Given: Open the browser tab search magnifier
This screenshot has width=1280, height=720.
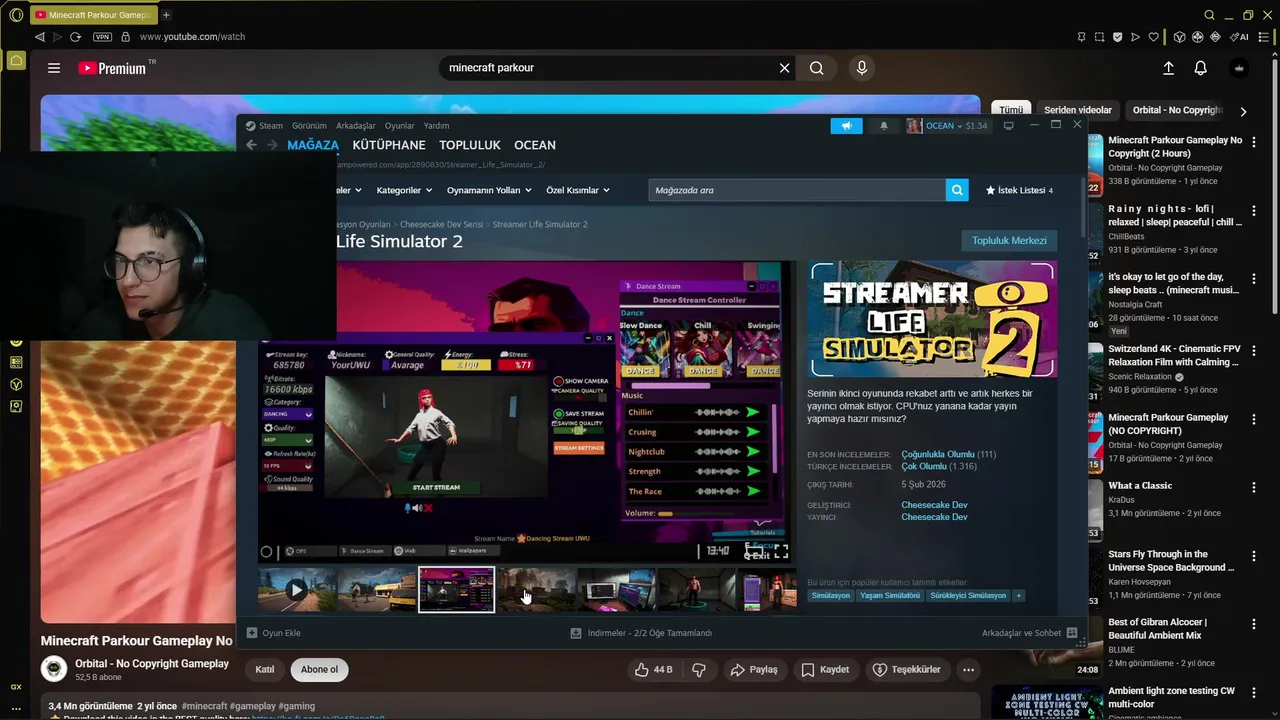Looking at the screenshot, I should coord(1209,15).
